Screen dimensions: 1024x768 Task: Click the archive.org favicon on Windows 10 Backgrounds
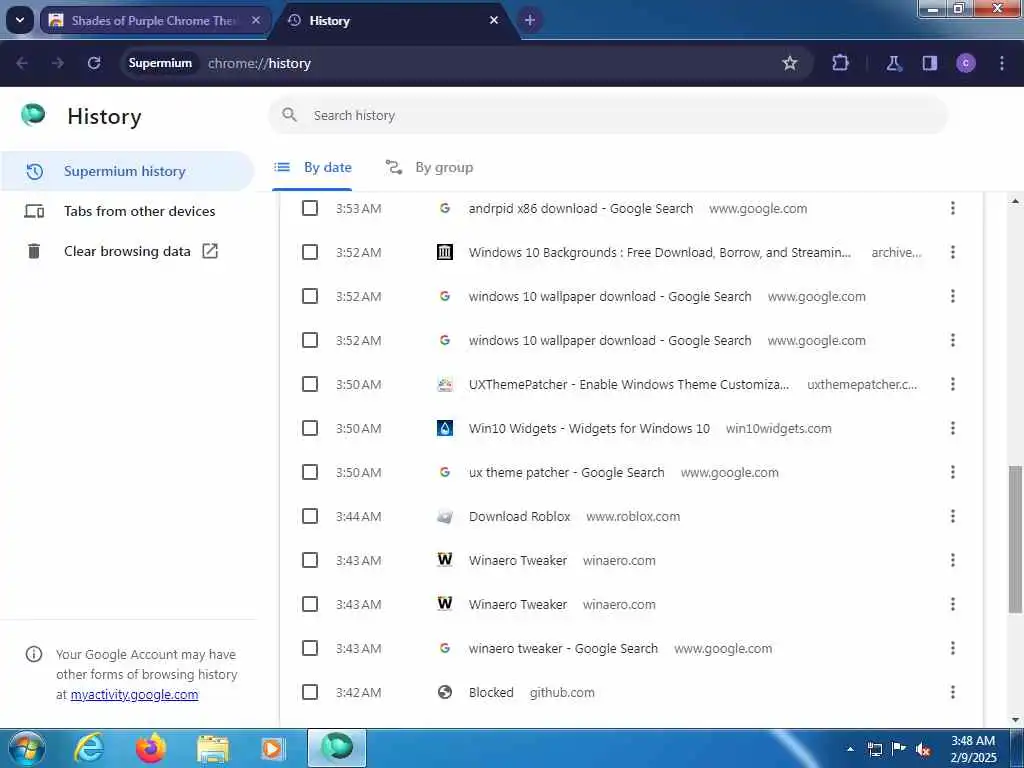point(445,252)
